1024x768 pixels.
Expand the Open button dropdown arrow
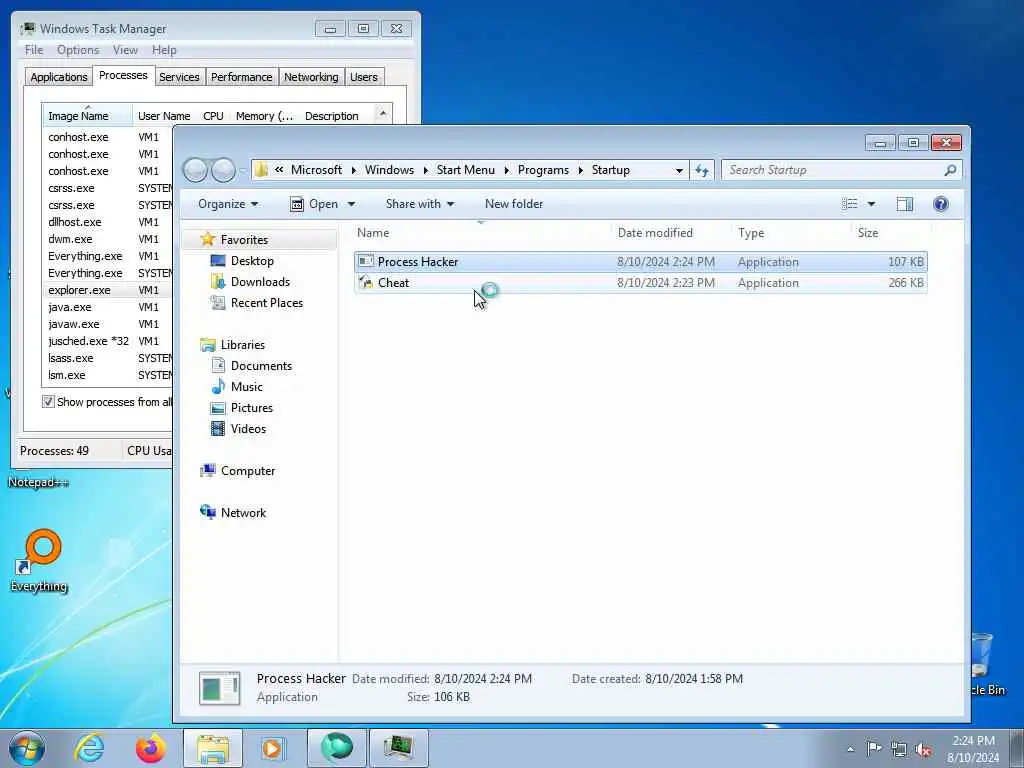pos(351,204)
